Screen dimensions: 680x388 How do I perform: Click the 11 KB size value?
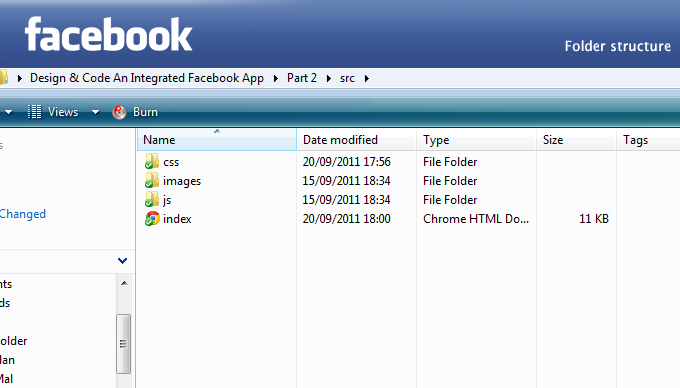[594, 219]
